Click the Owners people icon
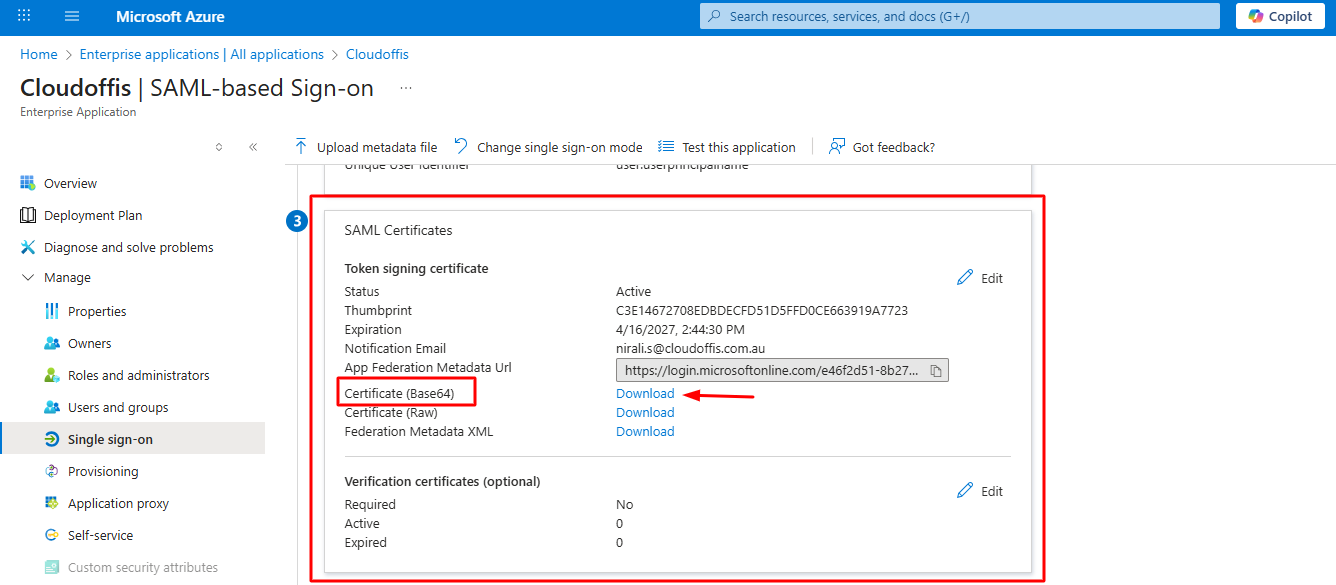Viewport: 1336px width, 585px height. pos(52,343)
